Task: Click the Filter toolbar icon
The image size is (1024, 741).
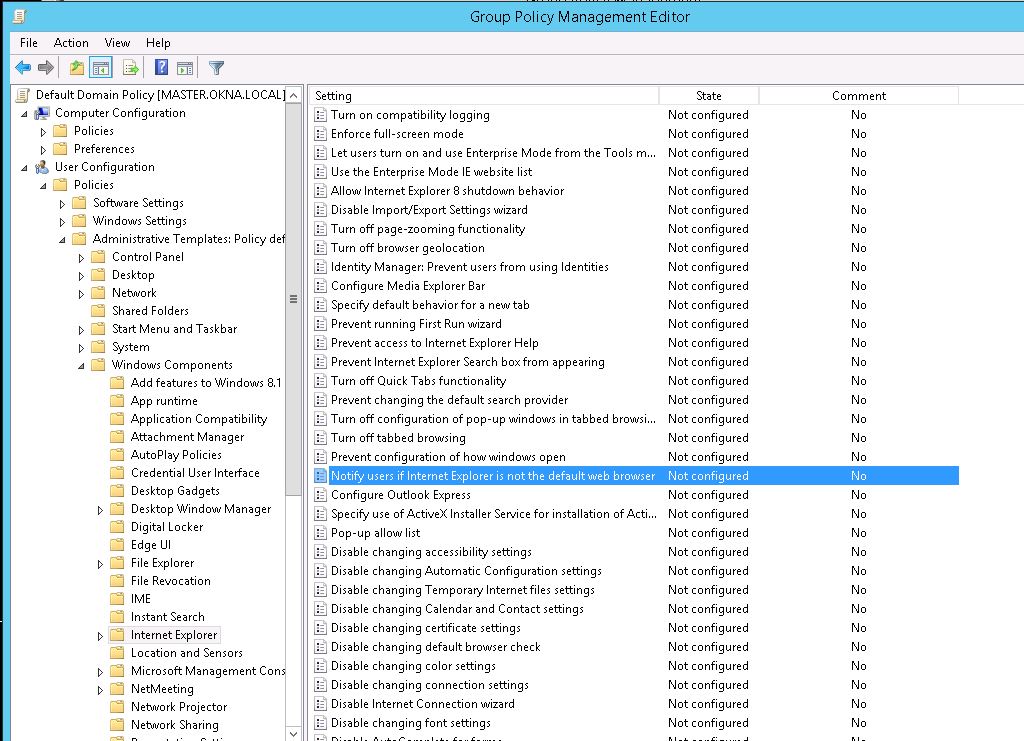Action: click(215, 67)
